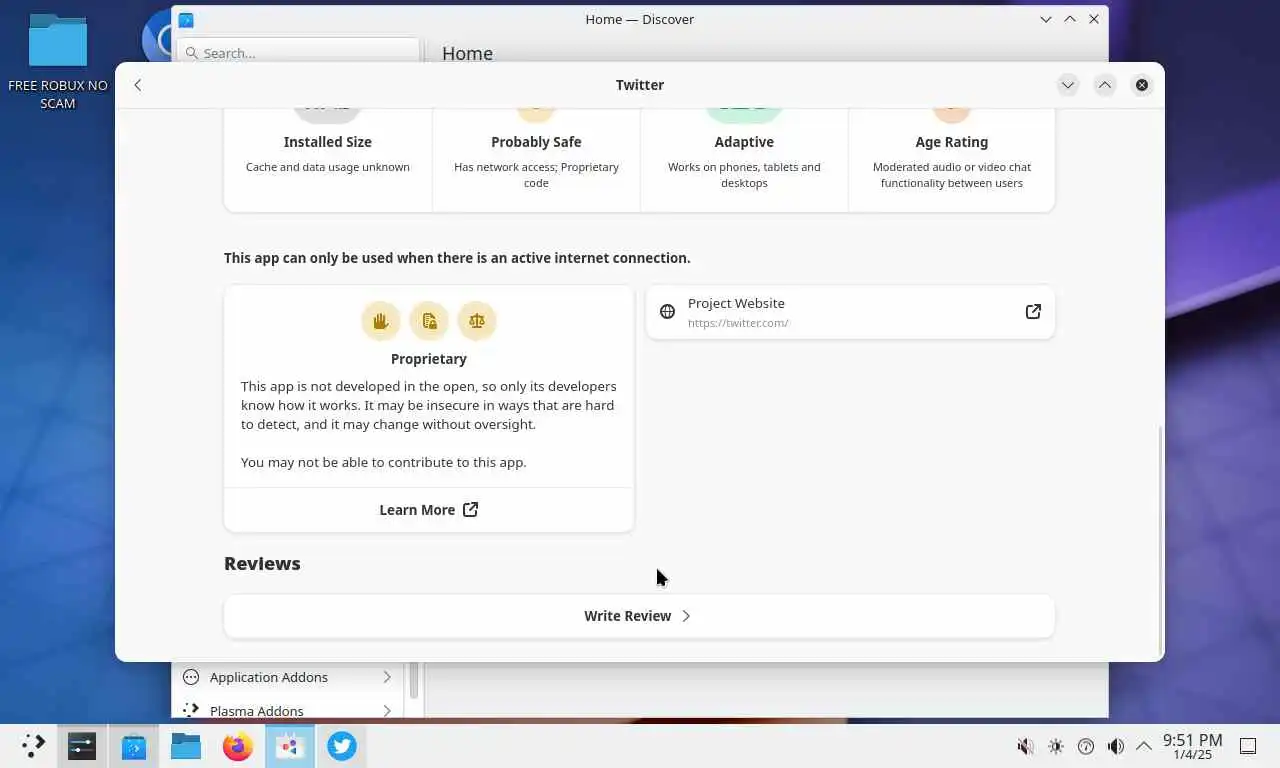Click the Proprietary hand icon
The width and height of the screenshot is (1280, 768).
pyautogui.click(x=381, y=321)
